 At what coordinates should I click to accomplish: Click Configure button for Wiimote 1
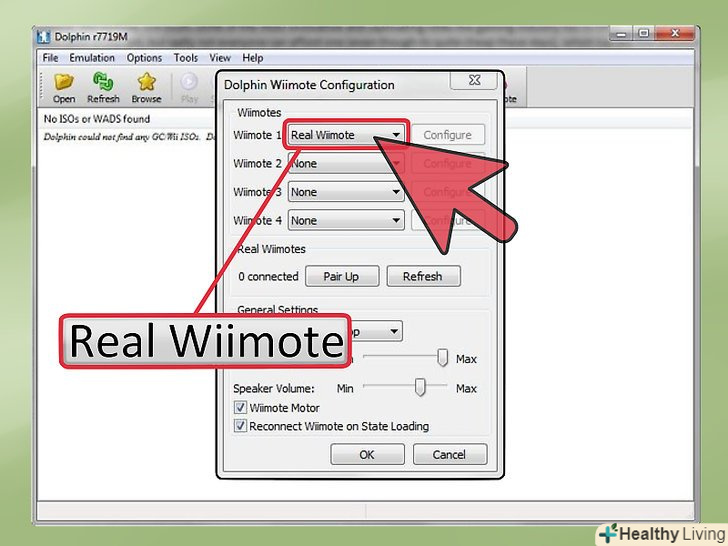448,135
